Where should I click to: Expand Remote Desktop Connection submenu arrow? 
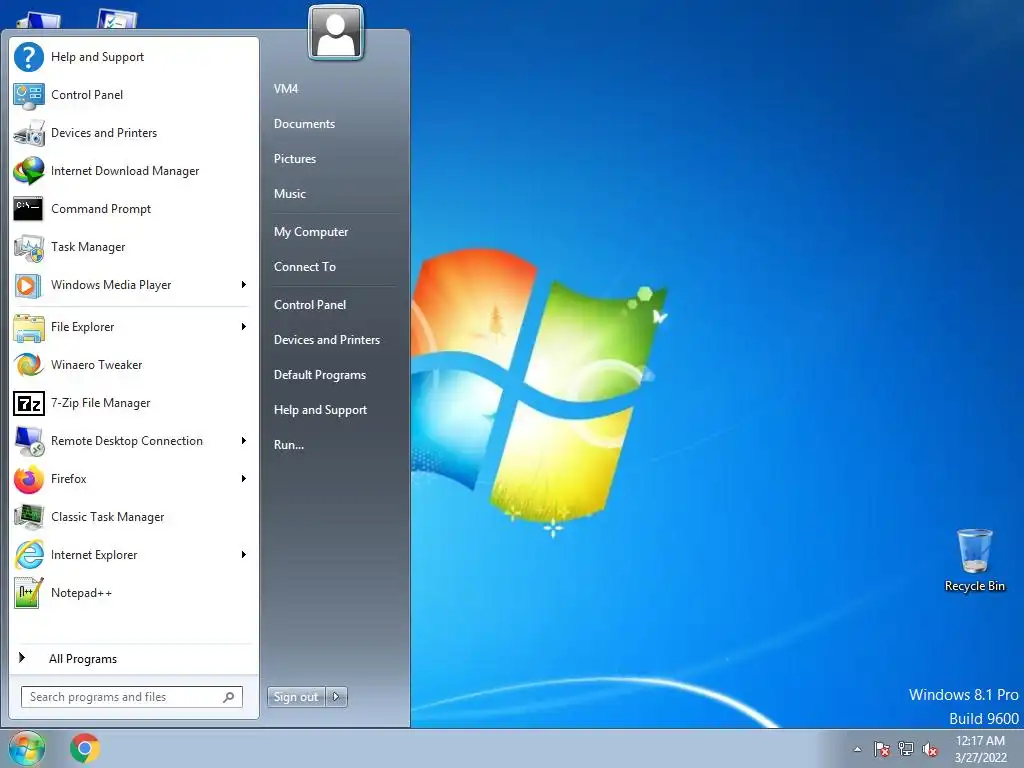coord(244,441)
